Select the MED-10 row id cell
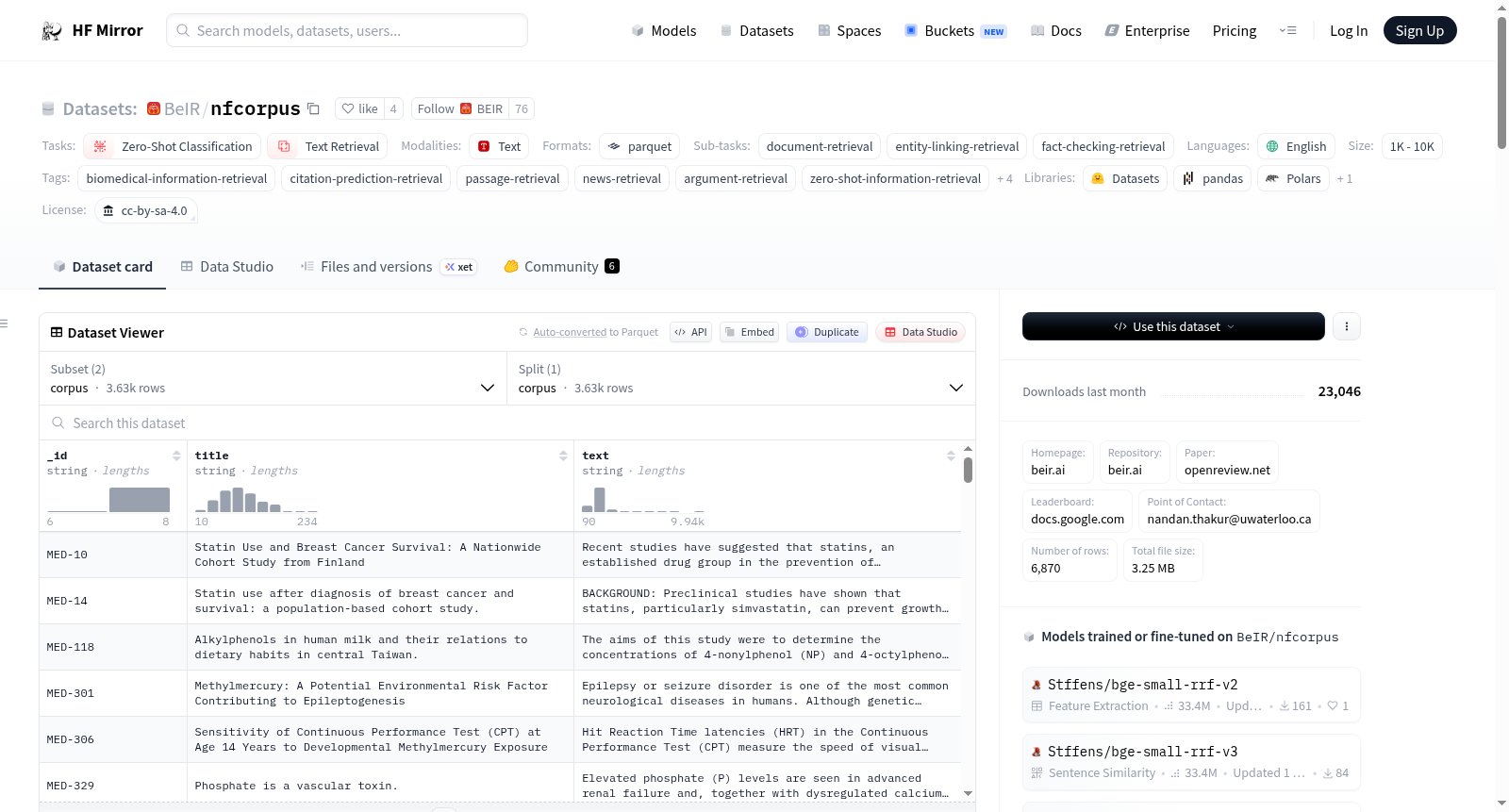The width and height of the screenshot is (1509, 812). pos(113,555)
